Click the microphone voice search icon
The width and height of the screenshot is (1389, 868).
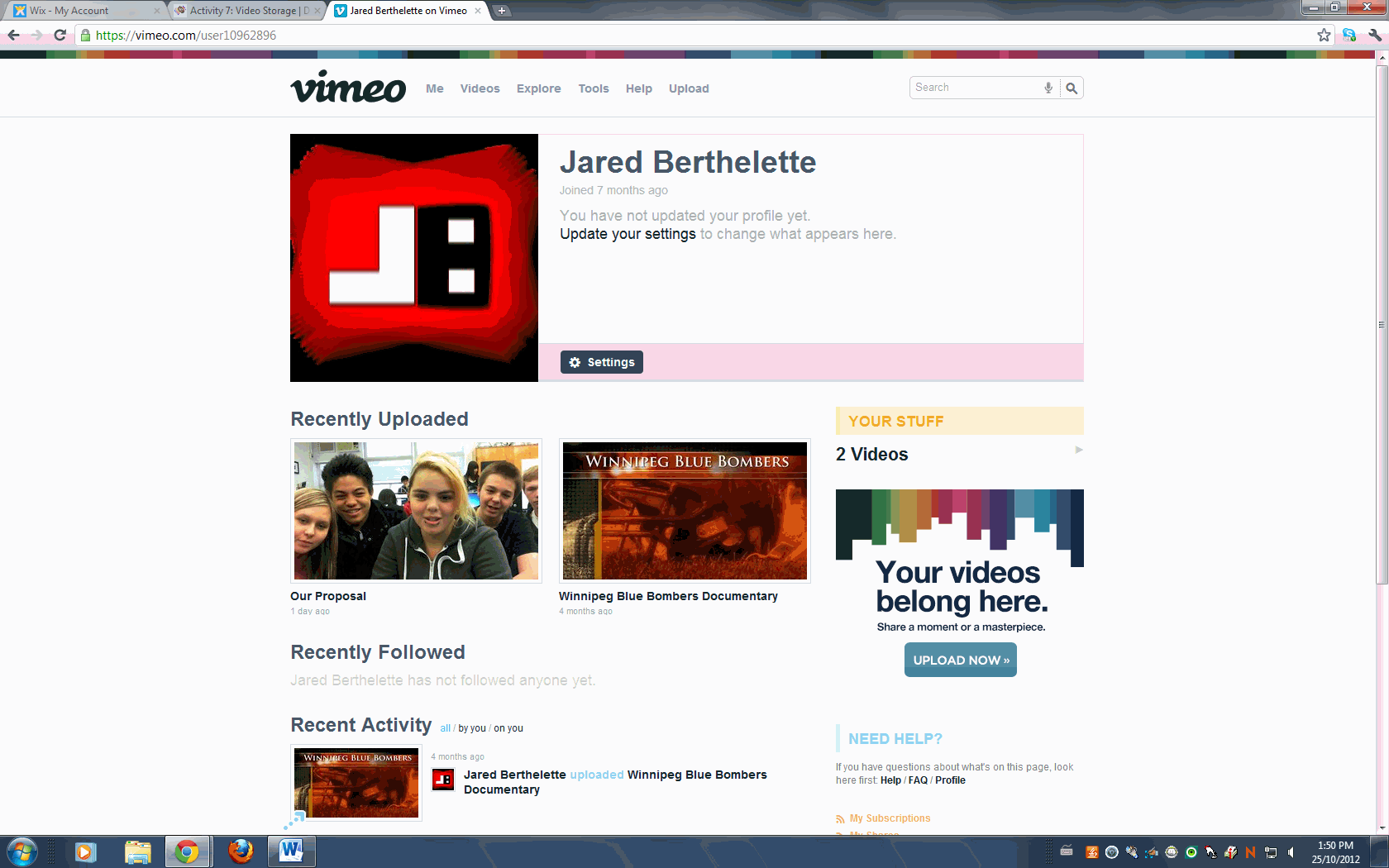click(x=1048, y=88)
